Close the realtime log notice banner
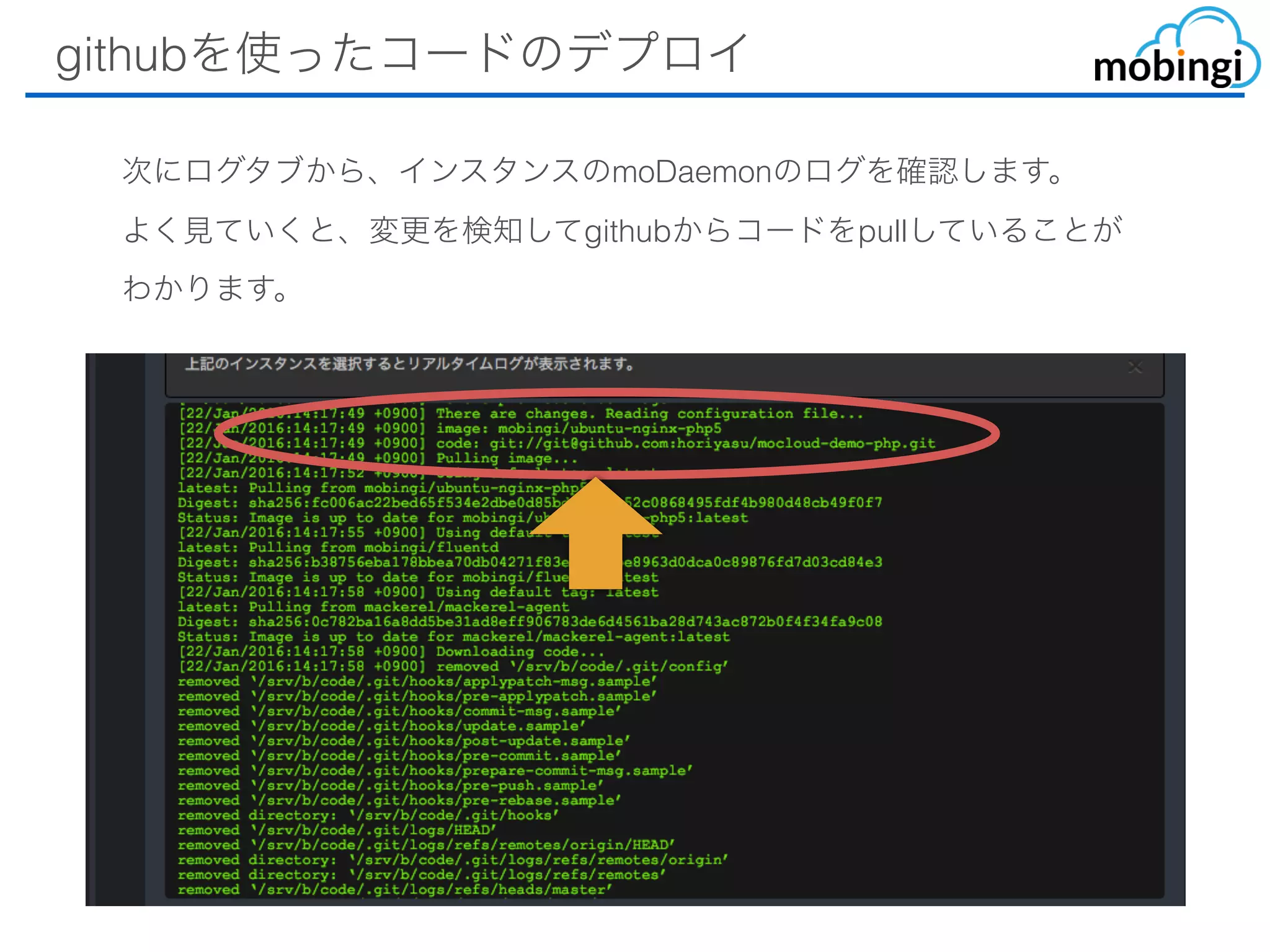The image size is (1270, 952). pos(1135,367)
